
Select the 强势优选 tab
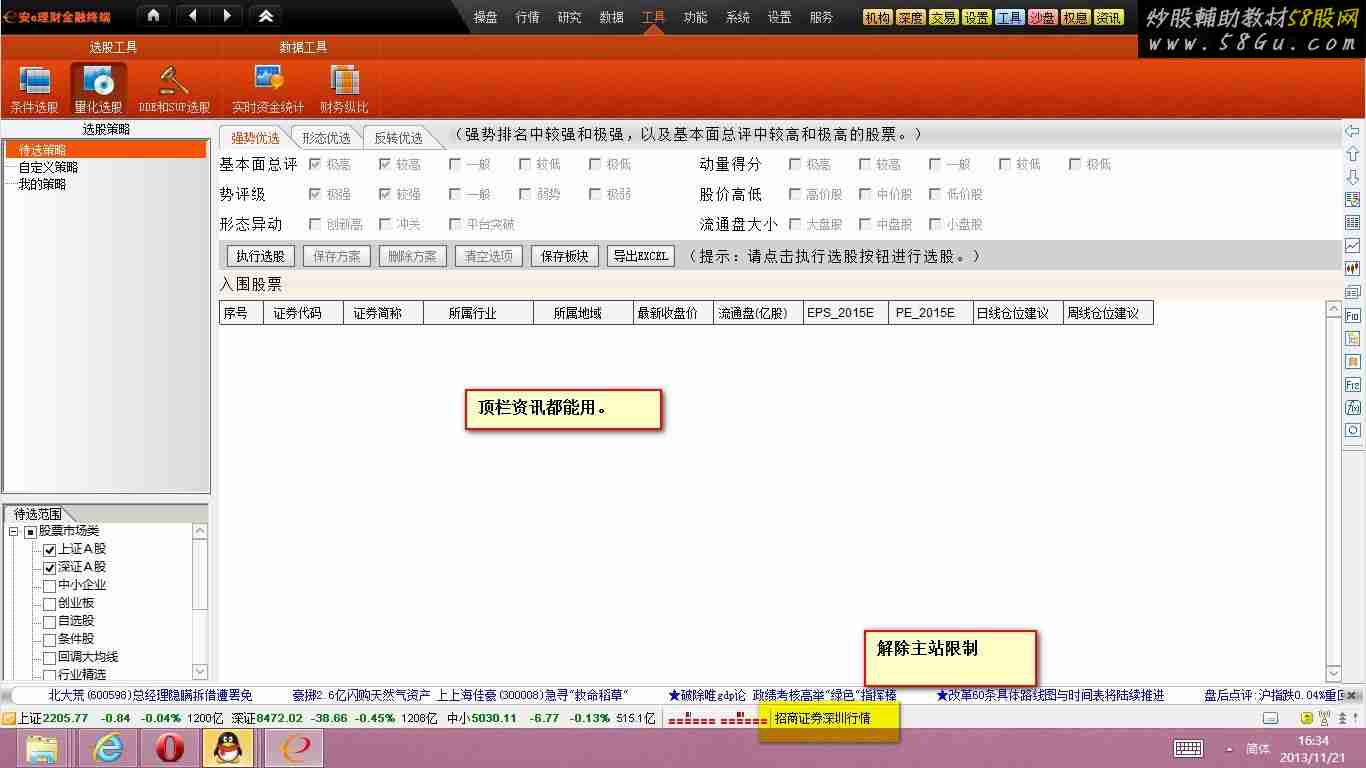[x=255, y=138]
